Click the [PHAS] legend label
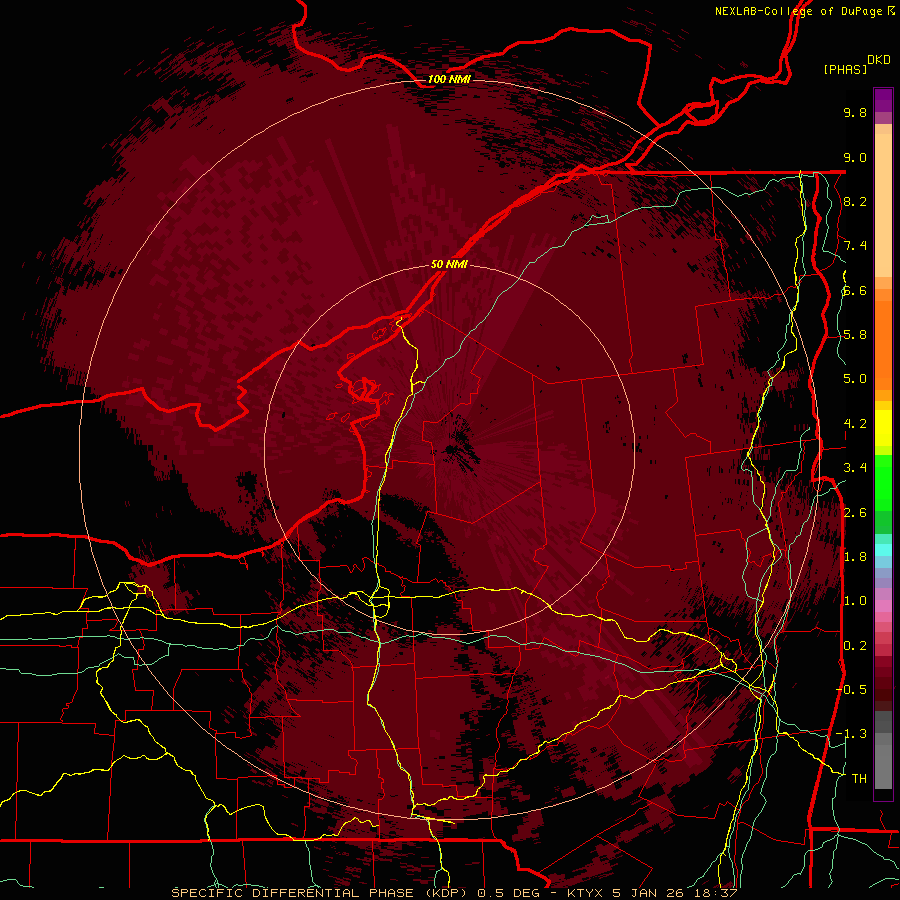Screen dimensions: 900x900 pos(845,69)
